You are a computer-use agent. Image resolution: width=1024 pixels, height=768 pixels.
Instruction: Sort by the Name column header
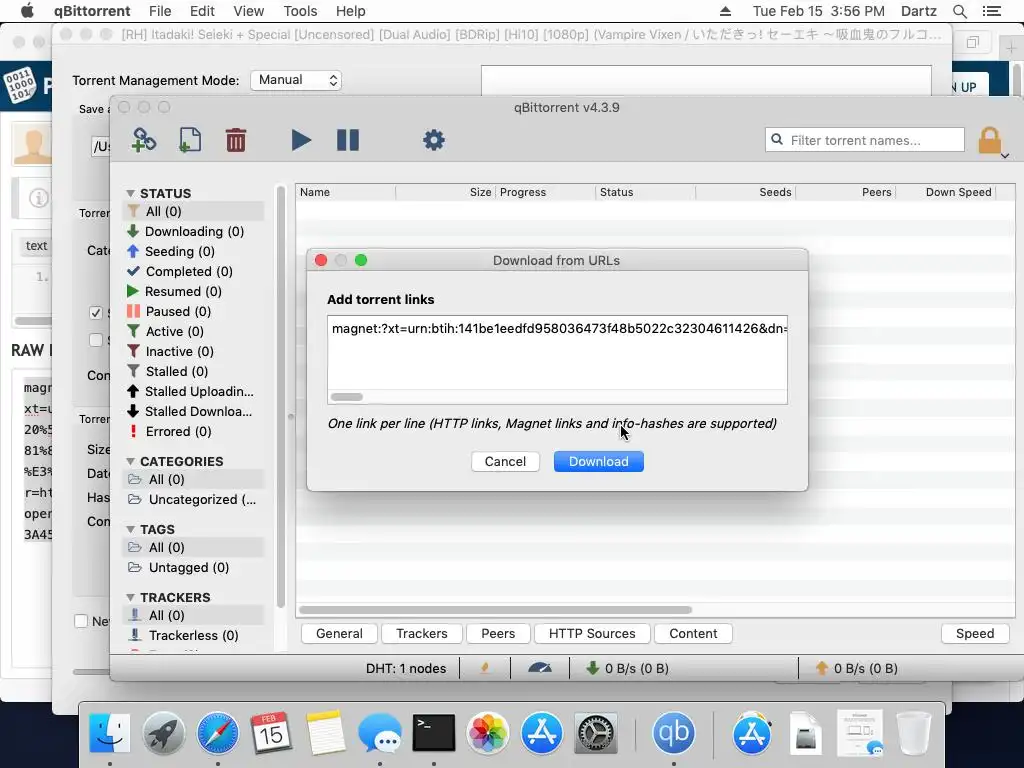point(346,192)
